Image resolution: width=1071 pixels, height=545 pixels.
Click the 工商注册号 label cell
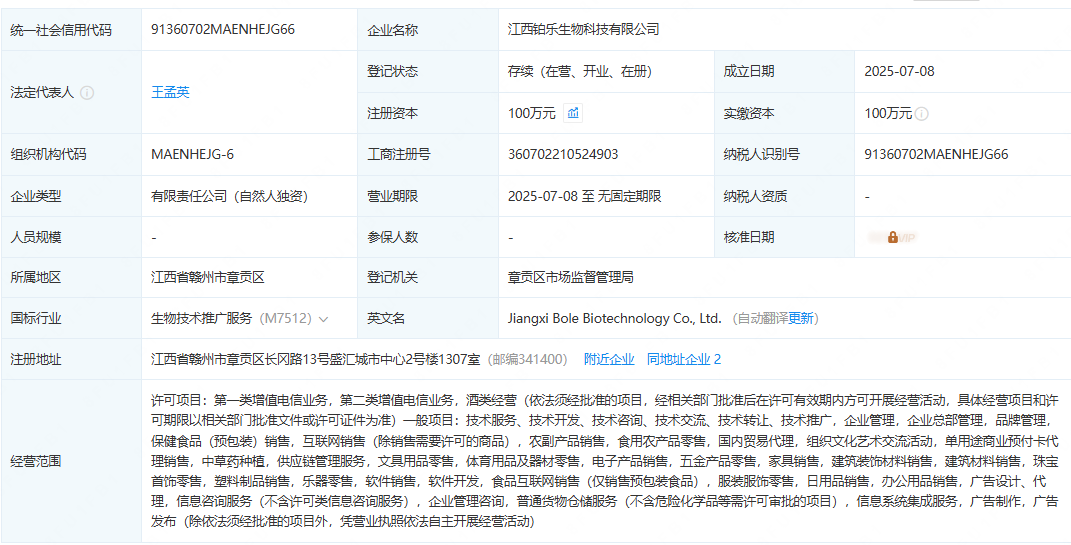[428, 154]
